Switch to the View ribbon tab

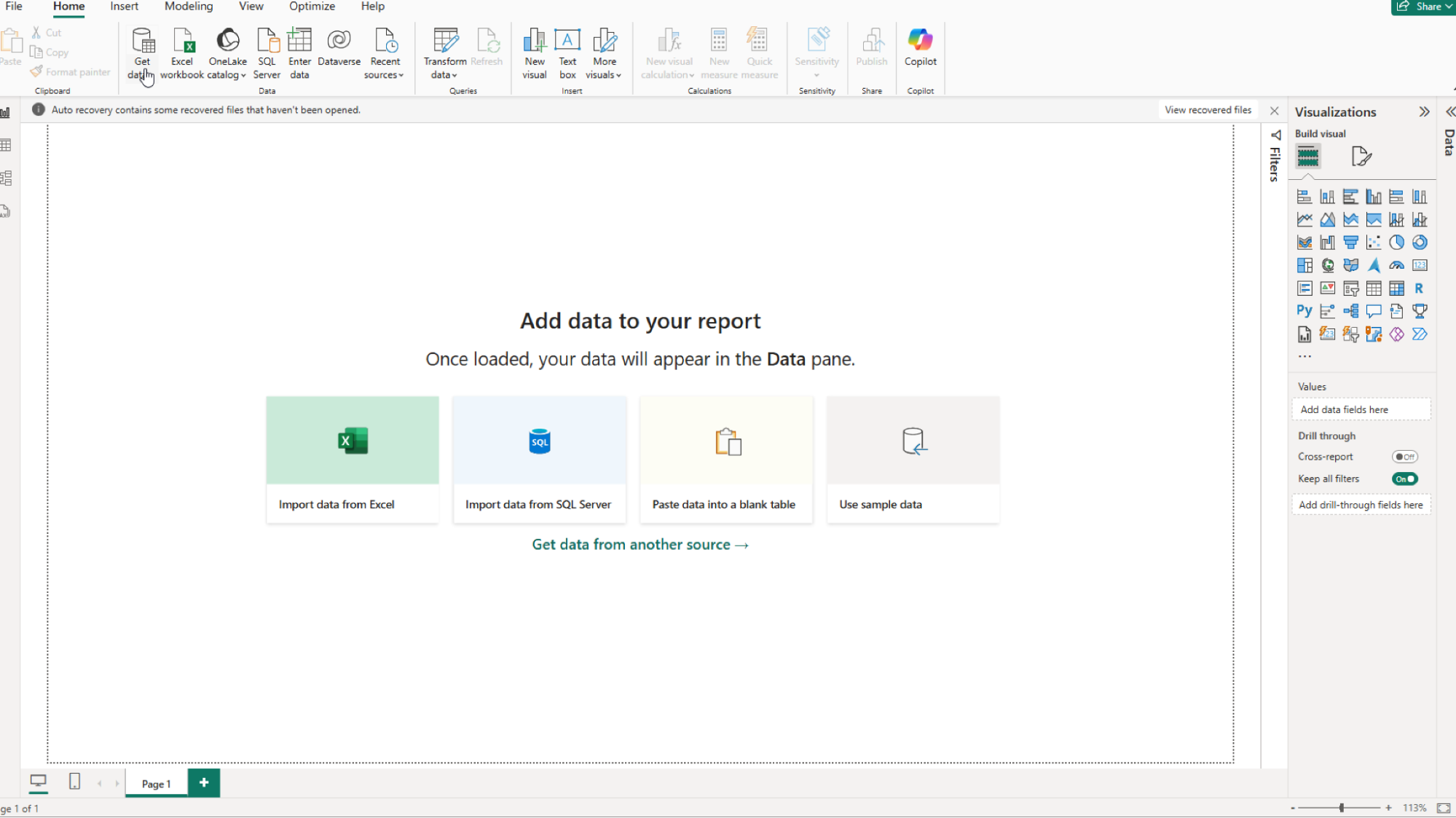pyautogui.click(x=251, y=7)
